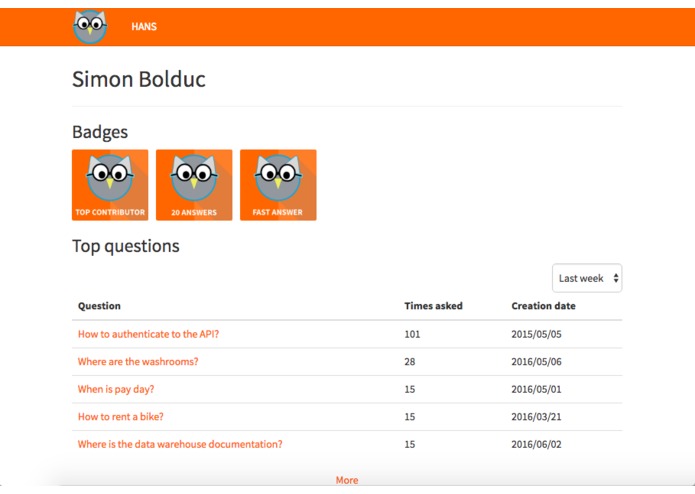Open 'How to authenticate to the API?' question
The width and height of the screenshot is (695, 494).
click(x=148, y=334)
